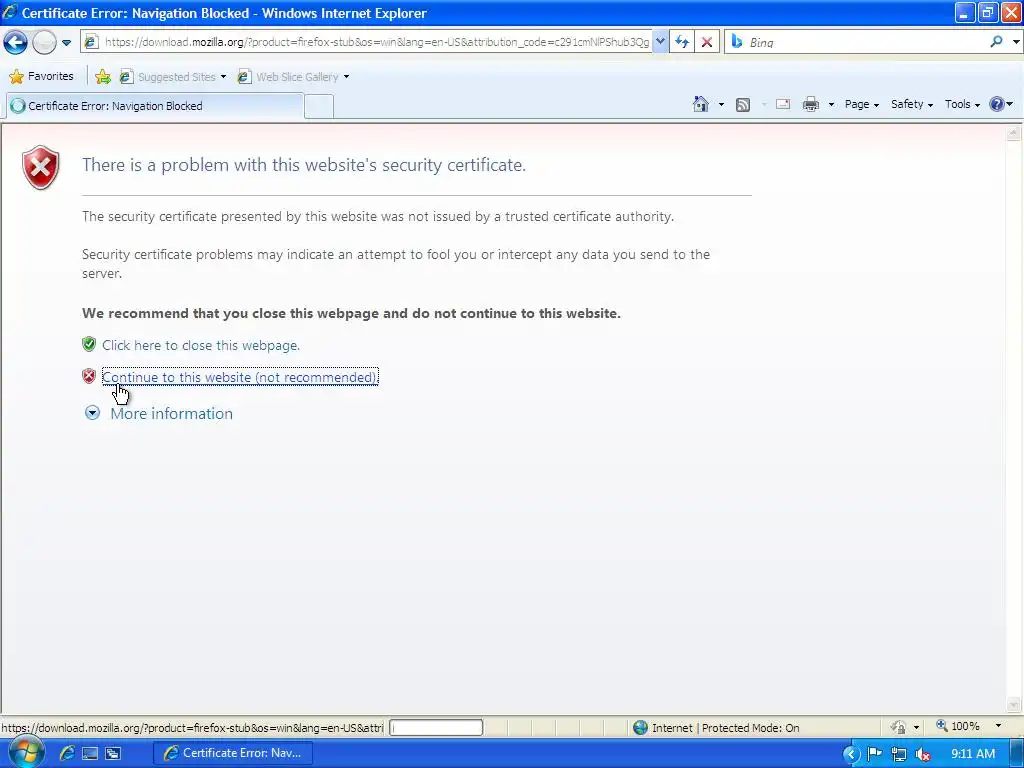Click the Refresh page icon

coord(682,42)
